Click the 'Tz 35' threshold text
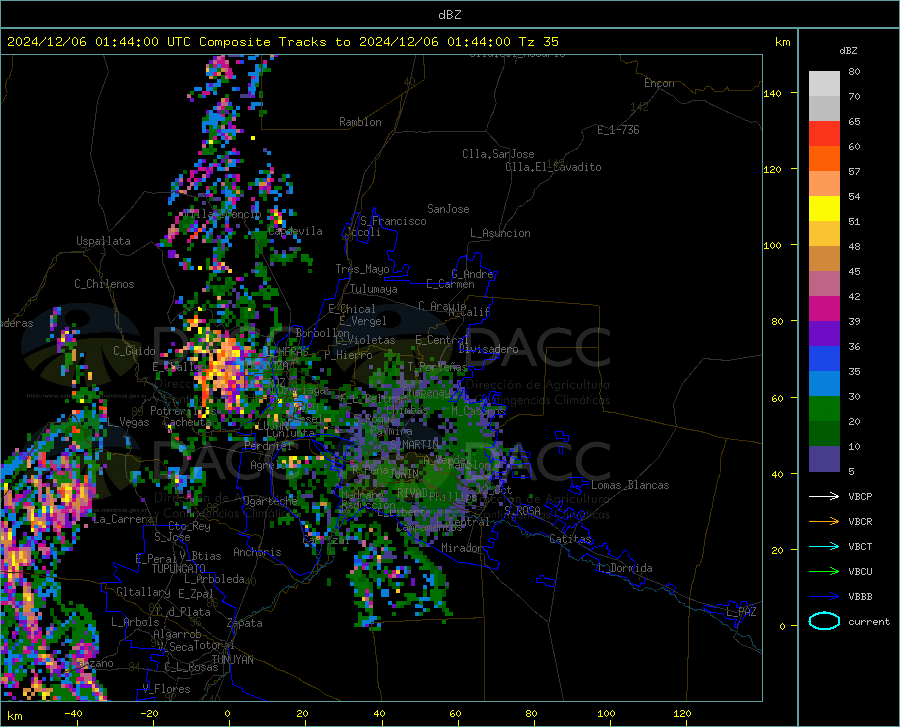 [538, 42]
